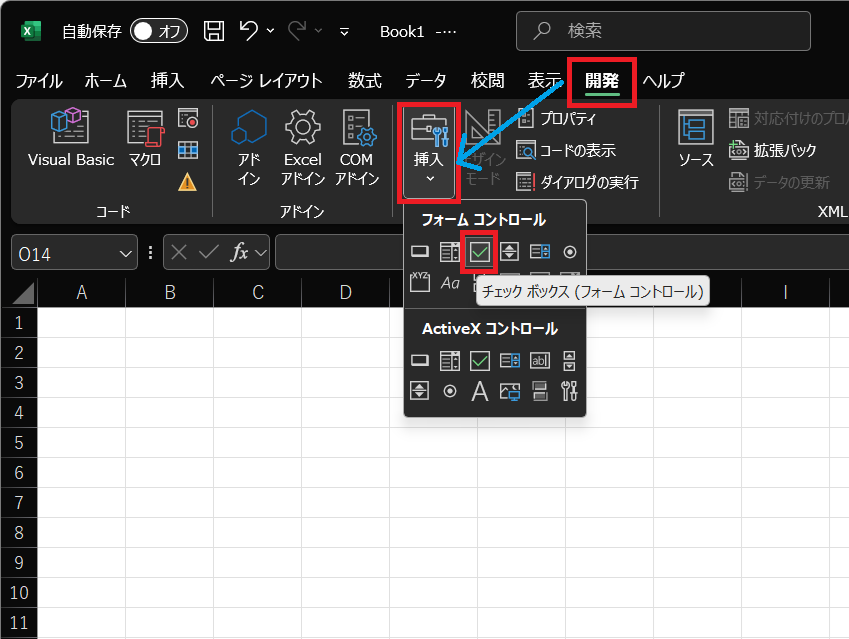Switch to the 数式 tab

(x=364, y=81)
